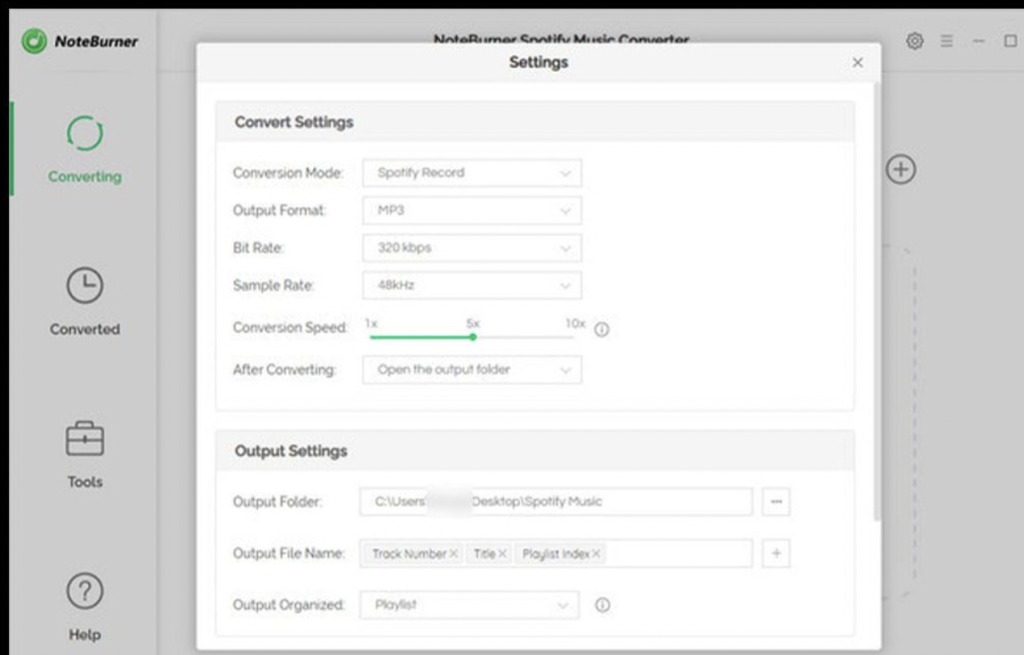Click the Output Organized info icon
1024x655 pixels.
point(602,605)
